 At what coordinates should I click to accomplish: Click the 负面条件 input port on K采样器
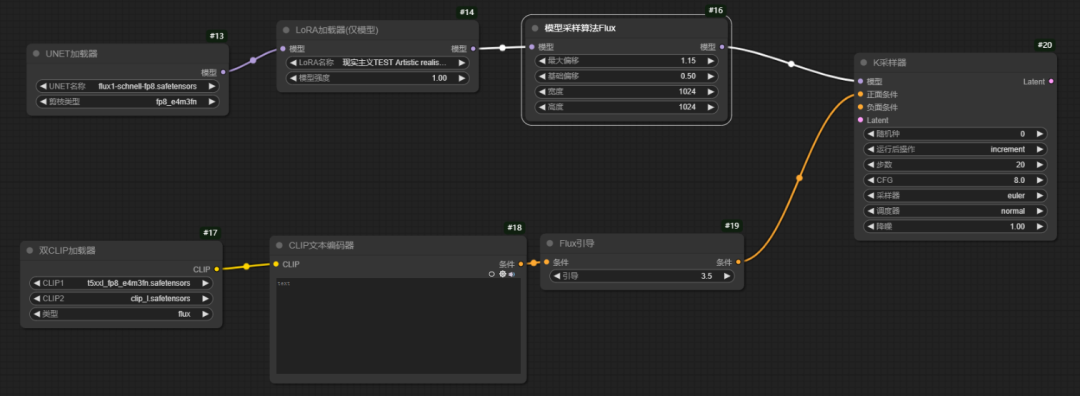(860, 107)
